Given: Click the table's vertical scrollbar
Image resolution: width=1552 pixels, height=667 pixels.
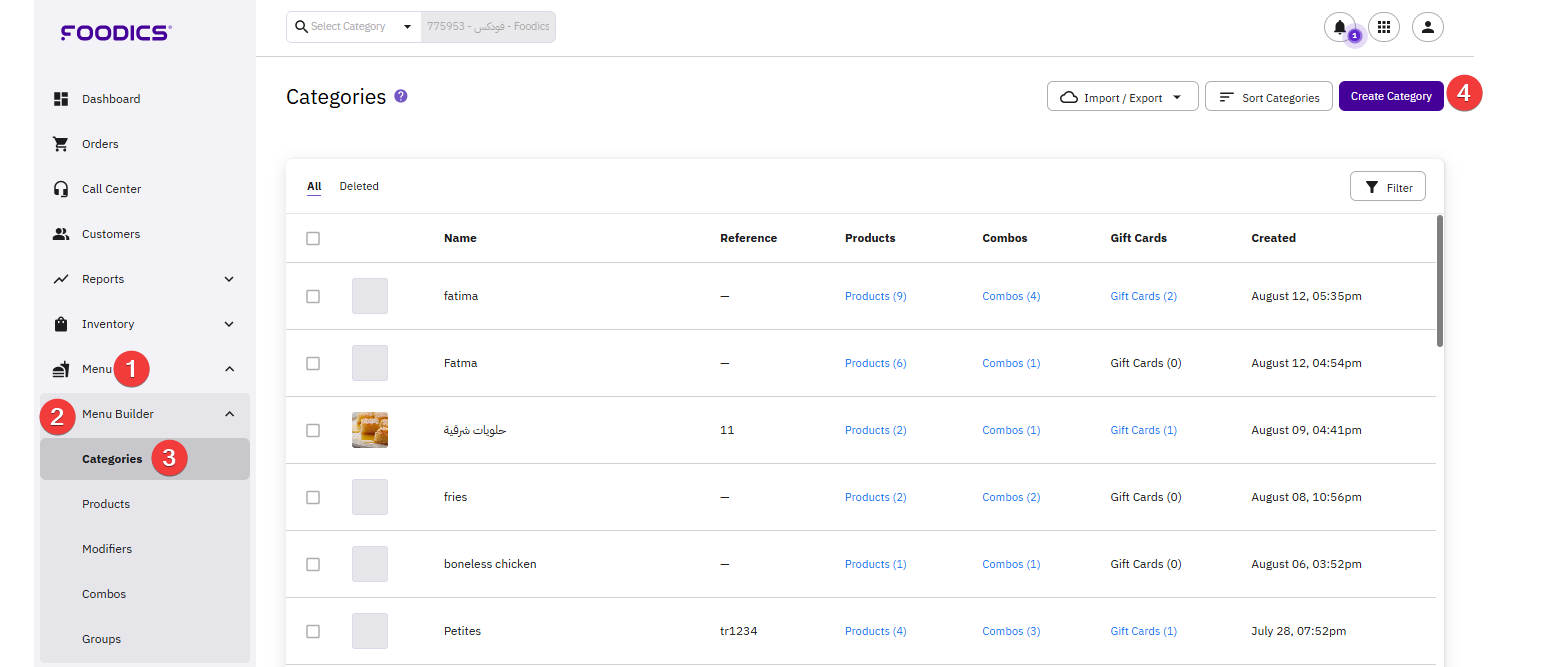Looking at the screenshot, I should [1439, 281].
